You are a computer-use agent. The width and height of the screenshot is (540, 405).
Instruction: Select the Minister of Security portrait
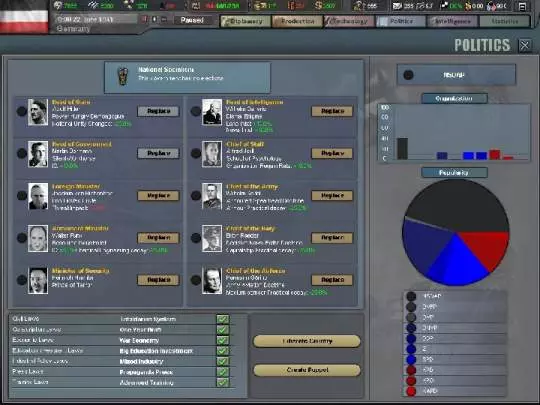click(x=38, y=281)
